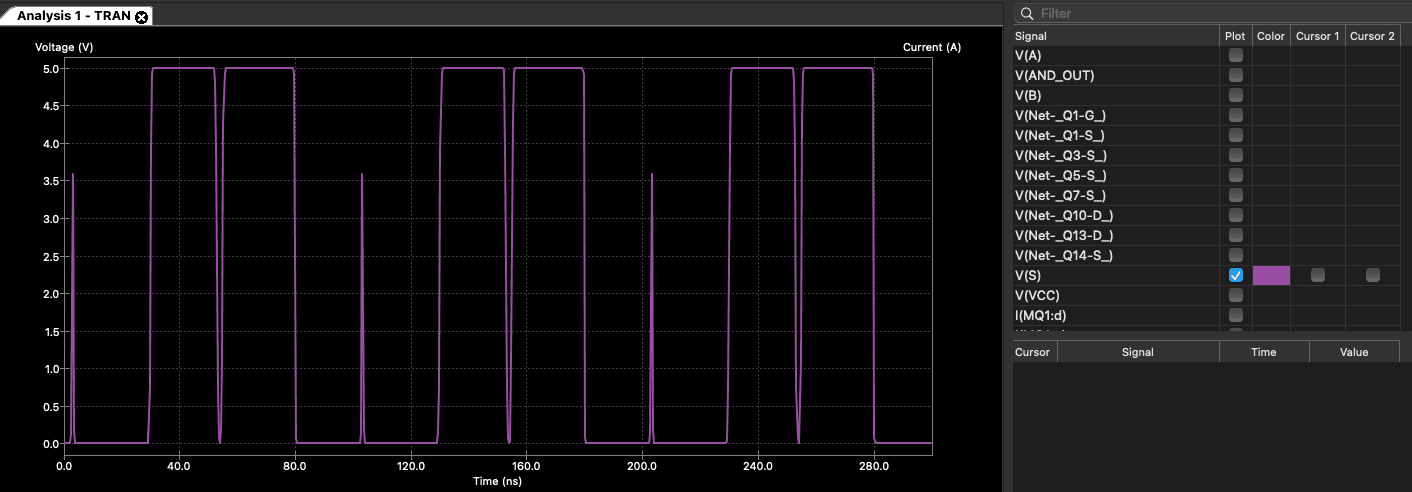Viewport: 1412px width, 492px height.
Task: Click the magnifier icon in the Filter box
Action: [x=1026, y=13]
